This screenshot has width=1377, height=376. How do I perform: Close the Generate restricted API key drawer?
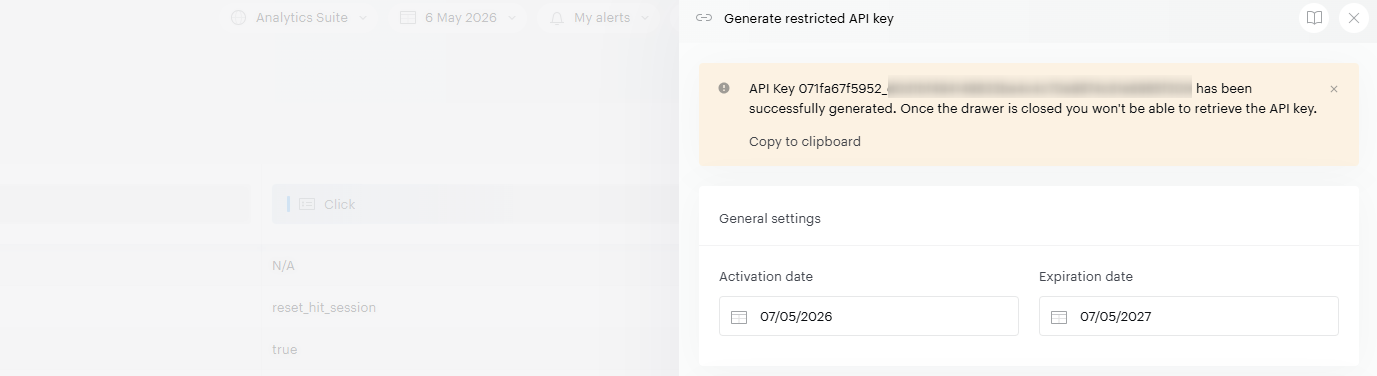click(x=1353, y=18)
